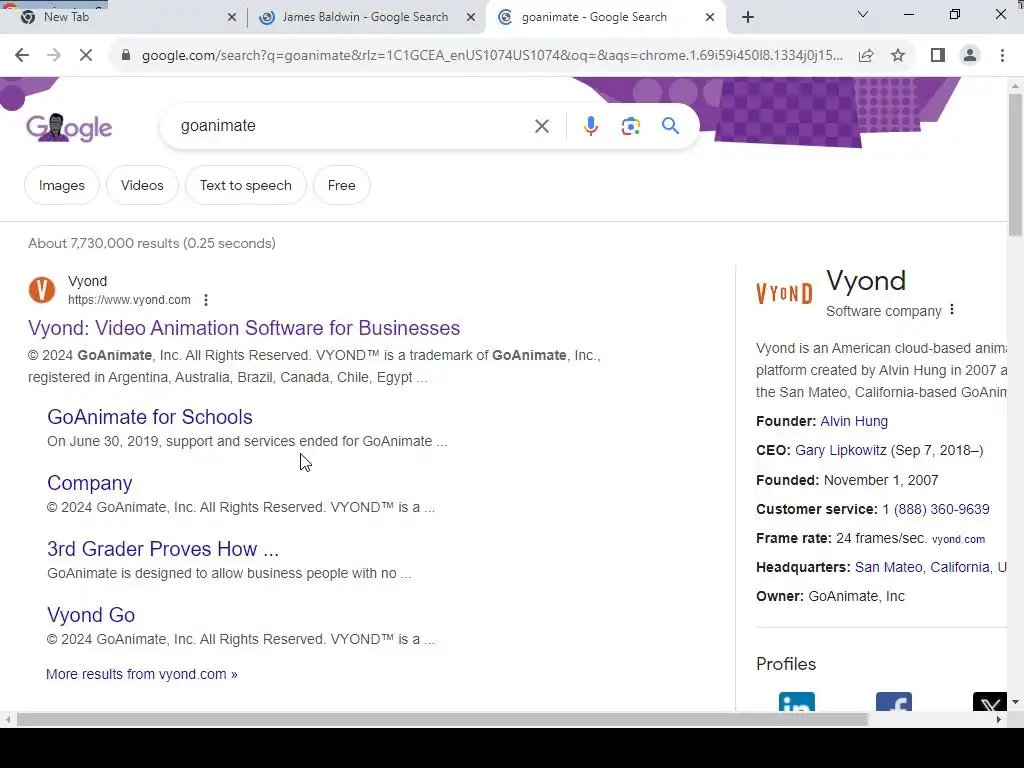Bookmark this tab with star icon
The image size is (1024, 768).
898,56
